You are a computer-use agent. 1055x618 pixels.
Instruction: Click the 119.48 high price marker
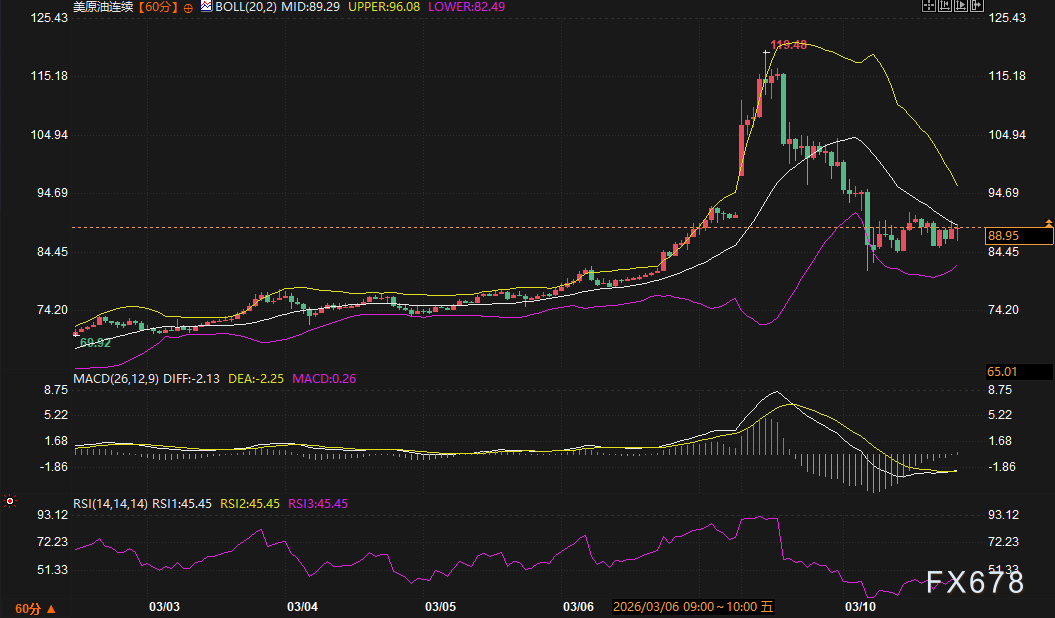tap(789, 45)
